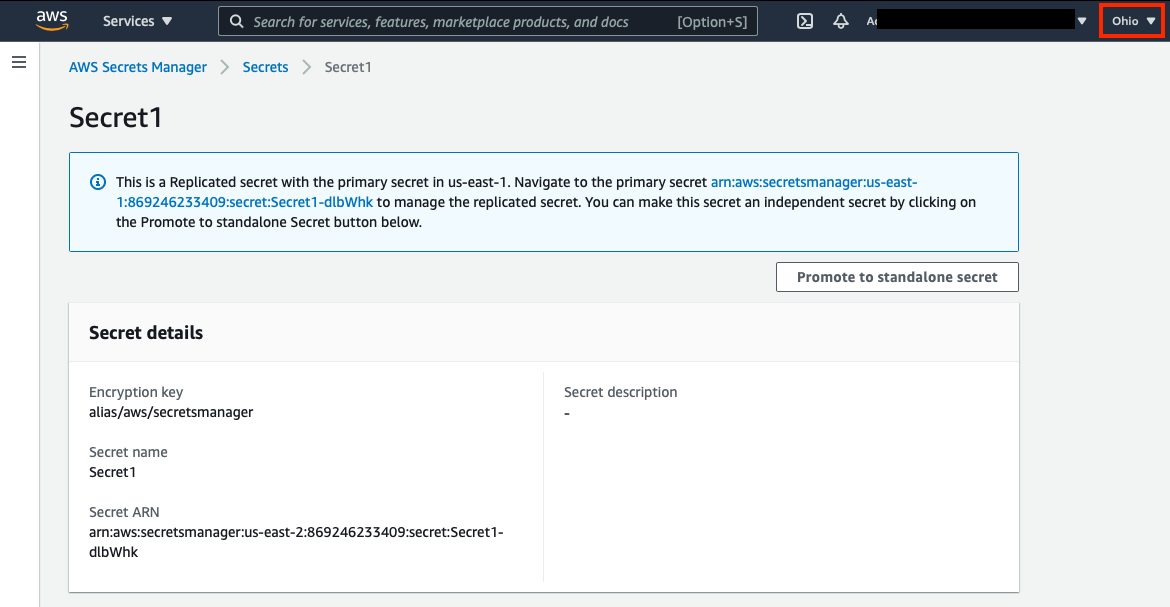Image resolution: width=1170 pixels, height=607 pixels.
Task: Select the alias/aws/secretsmanager encryption key value
Action: click(171, 412)
